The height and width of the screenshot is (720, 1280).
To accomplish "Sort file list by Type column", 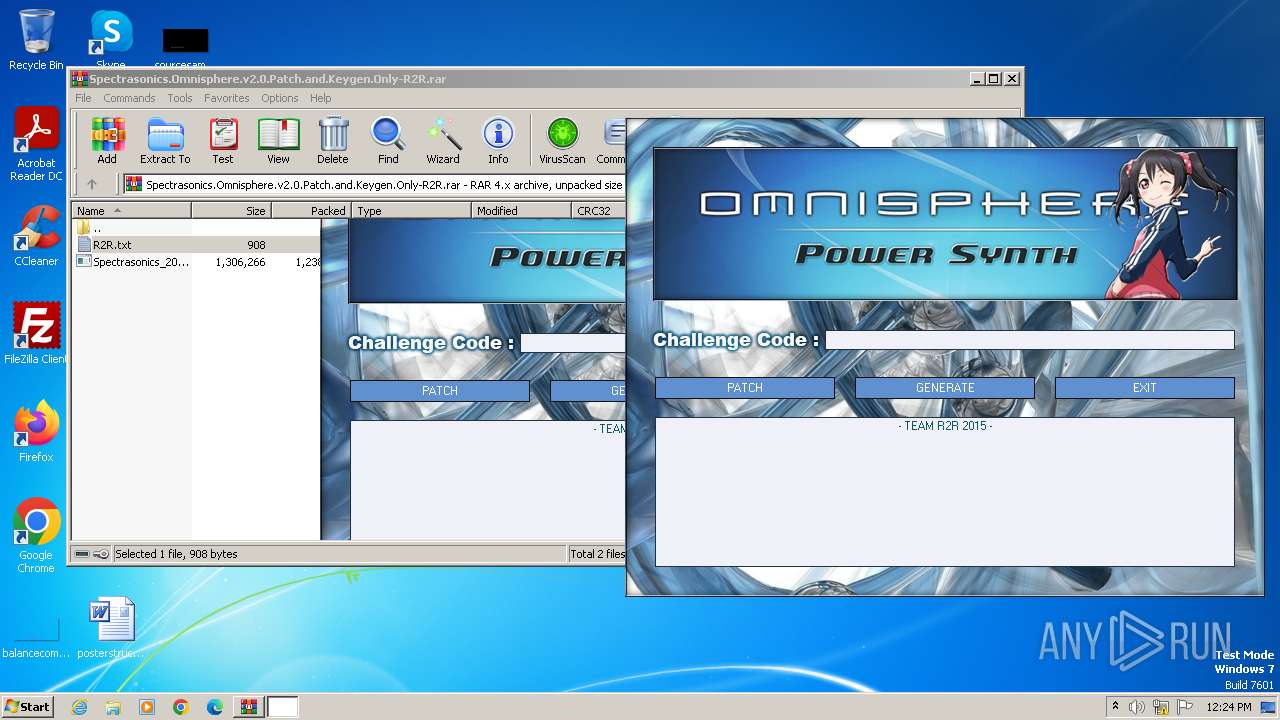I will pyautogui.click(x=411, y=210).
